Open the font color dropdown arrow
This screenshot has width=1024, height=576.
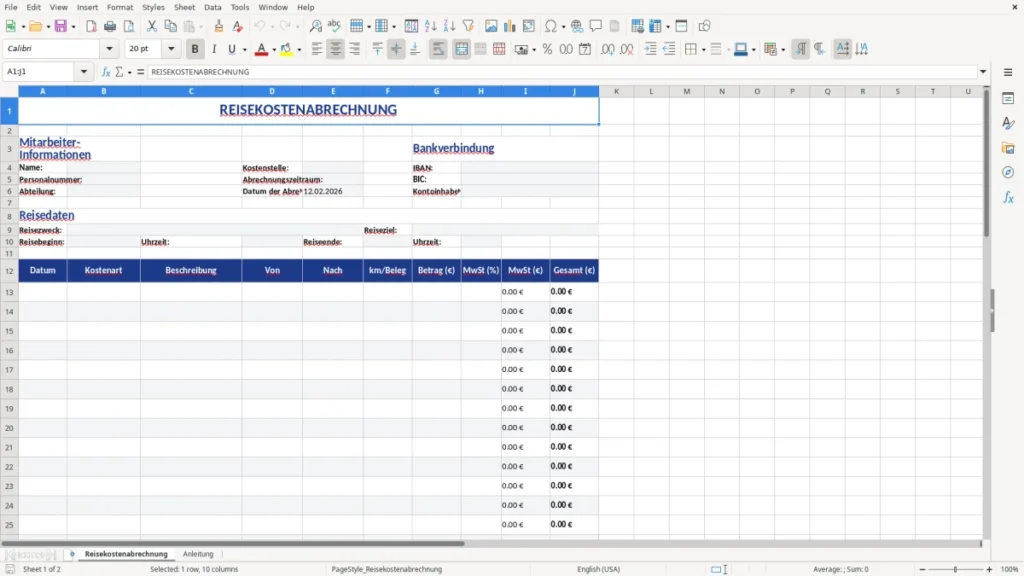[274, 50]
